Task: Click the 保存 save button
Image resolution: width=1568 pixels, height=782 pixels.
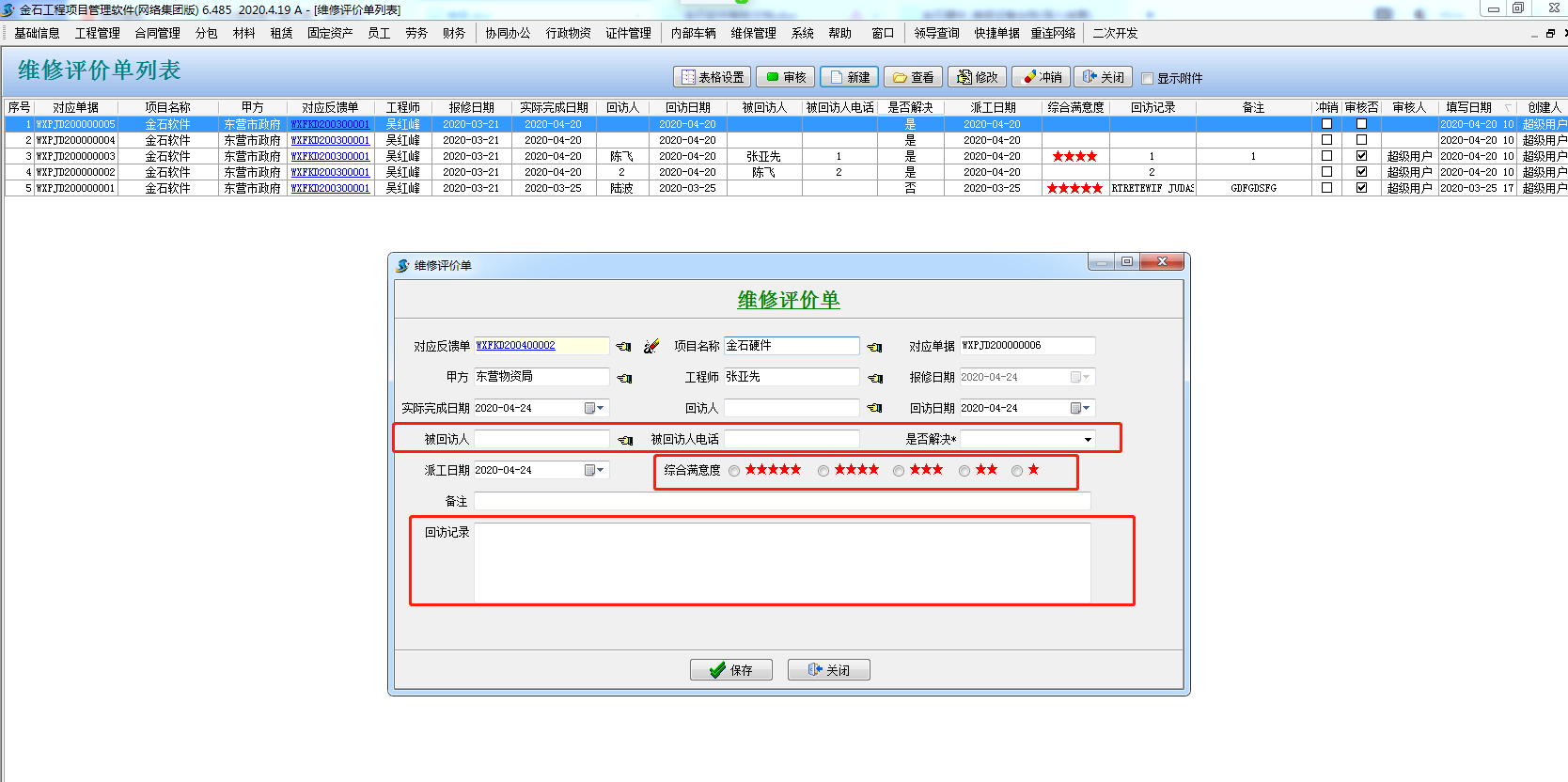Action: [730, 669]
